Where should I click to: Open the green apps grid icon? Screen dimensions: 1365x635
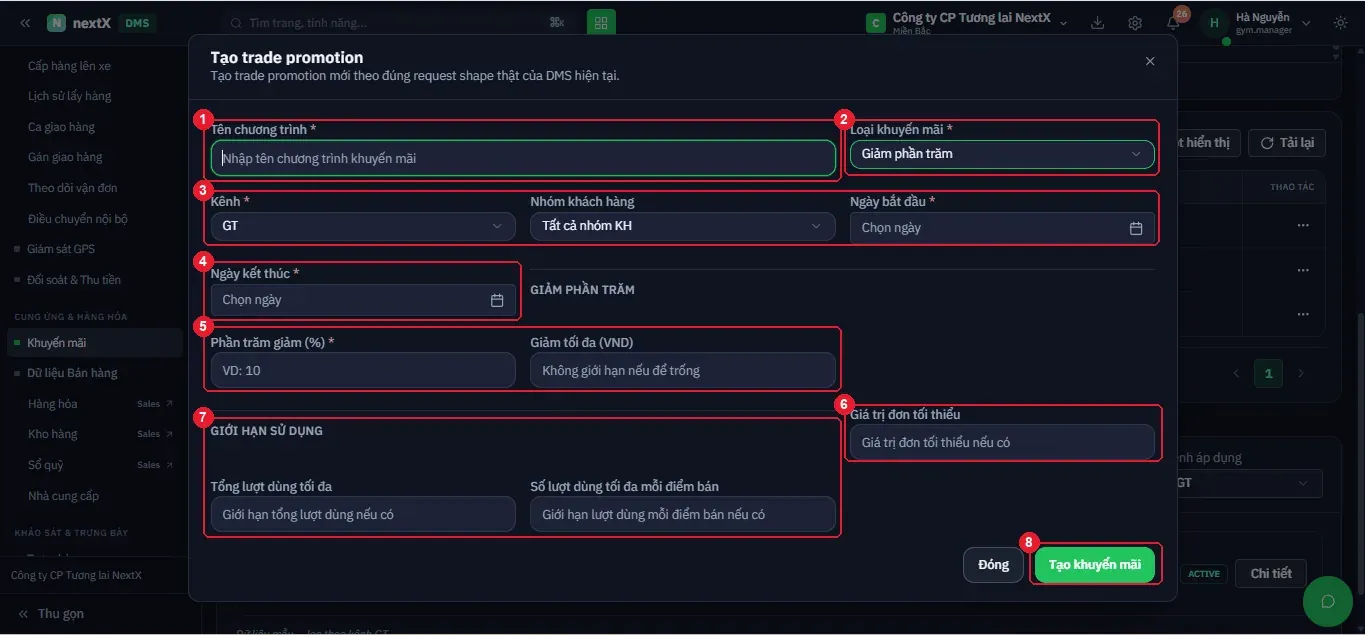602,23
